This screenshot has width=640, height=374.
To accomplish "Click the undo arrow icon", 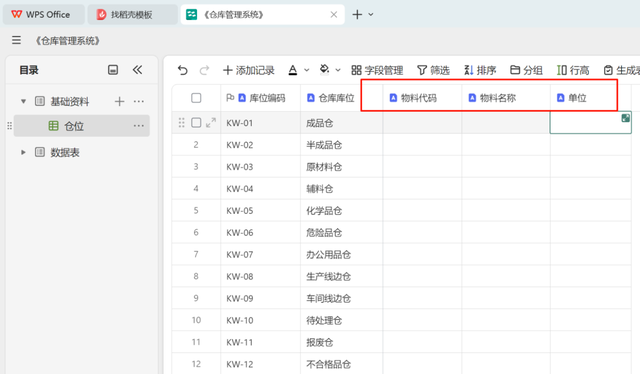I will pos(182,70).
